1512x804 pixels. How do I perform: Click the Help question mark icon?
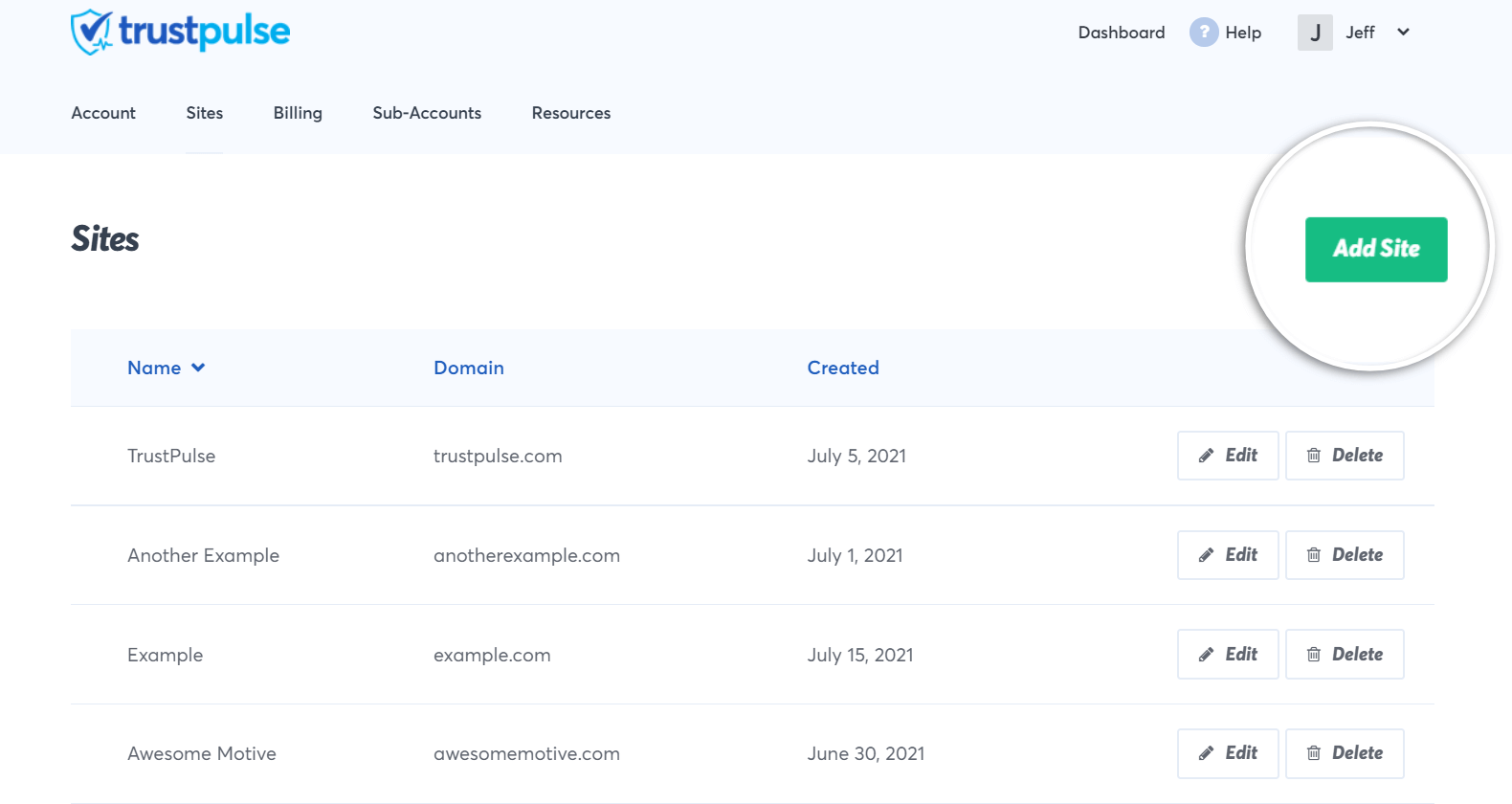click(x=1204, y=32)
